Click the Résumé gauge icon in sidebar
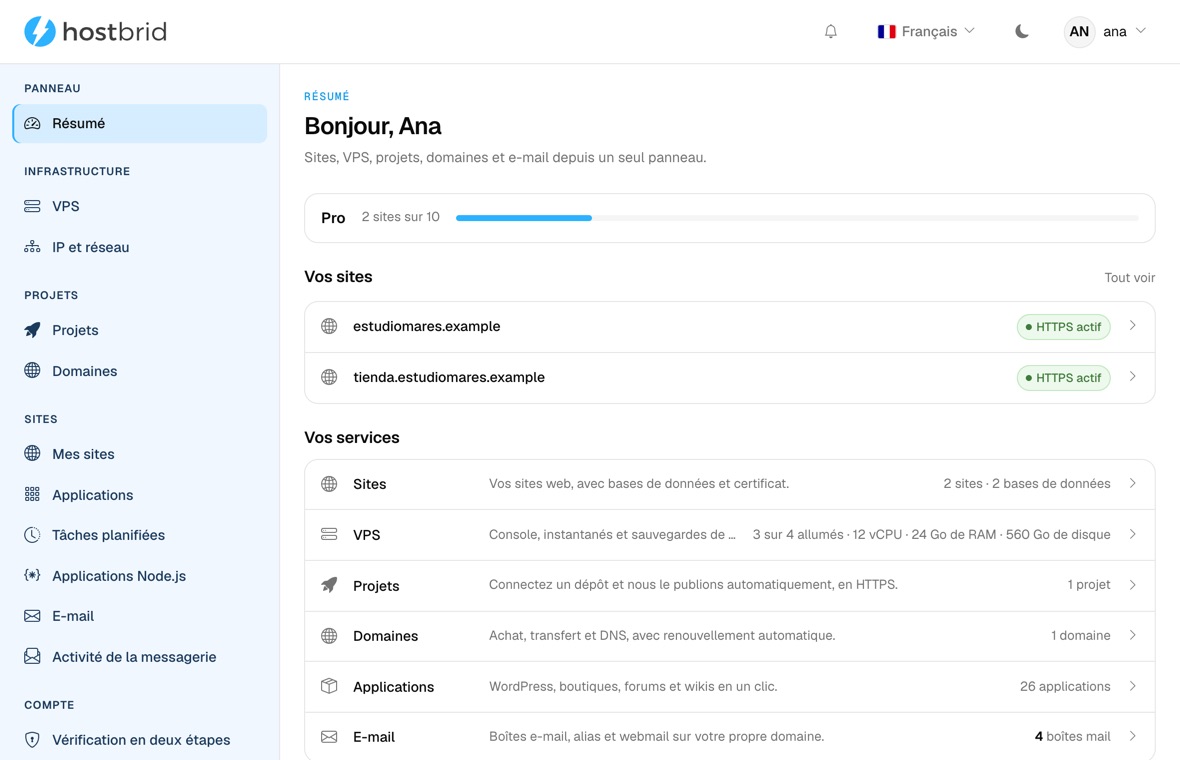 pos(32,123)
